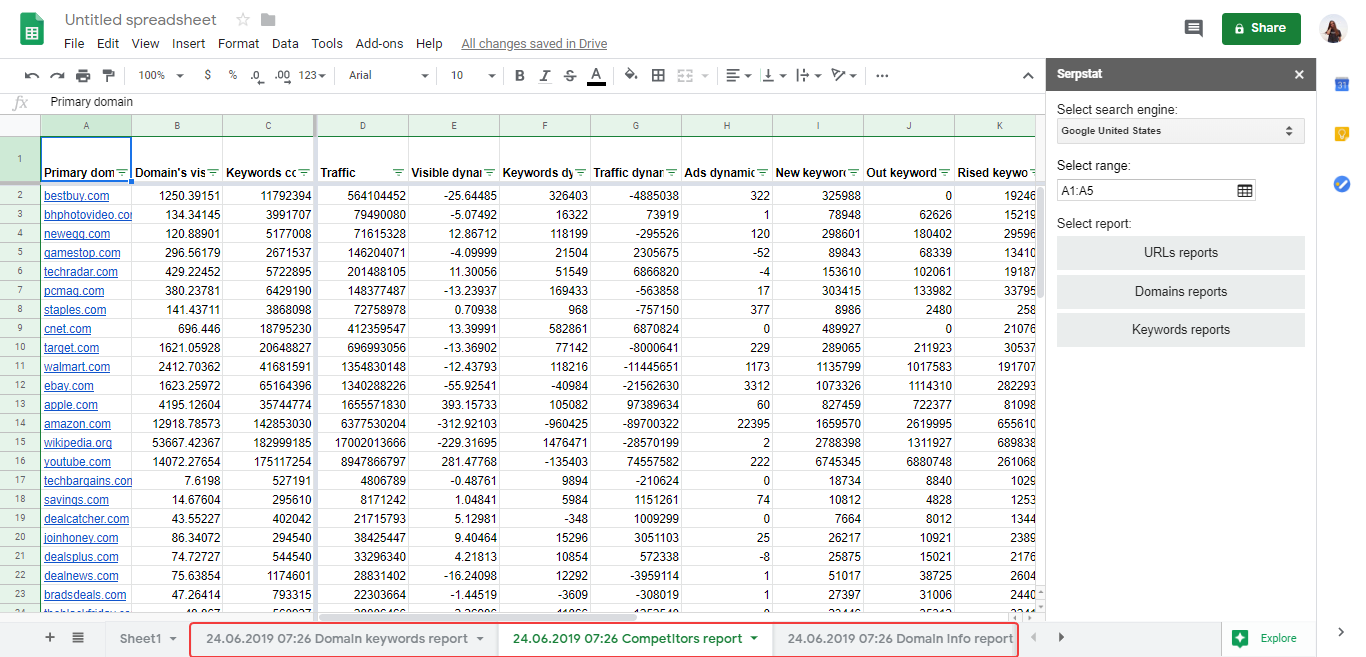The height and width of the screenshot is (657, 1366).
Task: Open the wikipedia.org link
Action: click(x=78, y=443)
